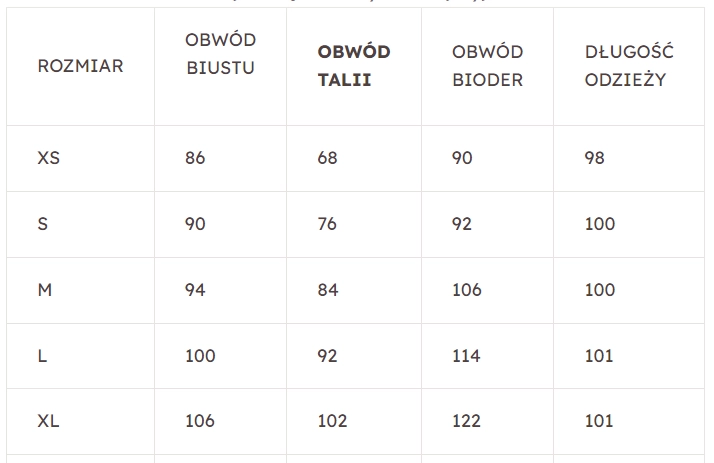This screenshot has width=714, height=463.
Task: Select waist value 68 in XS row
Action: (328, 158)
